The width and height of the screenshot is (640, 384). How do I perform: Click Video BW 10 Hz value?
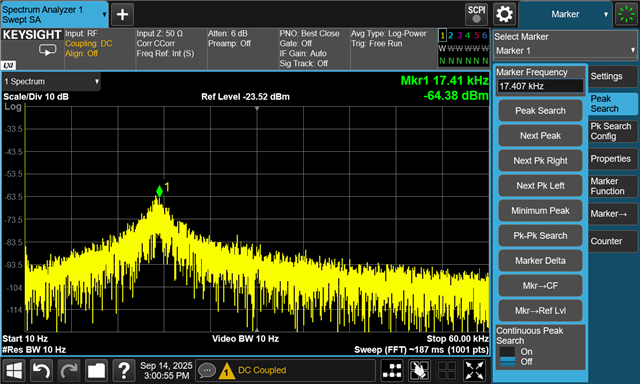pos(245,339)
